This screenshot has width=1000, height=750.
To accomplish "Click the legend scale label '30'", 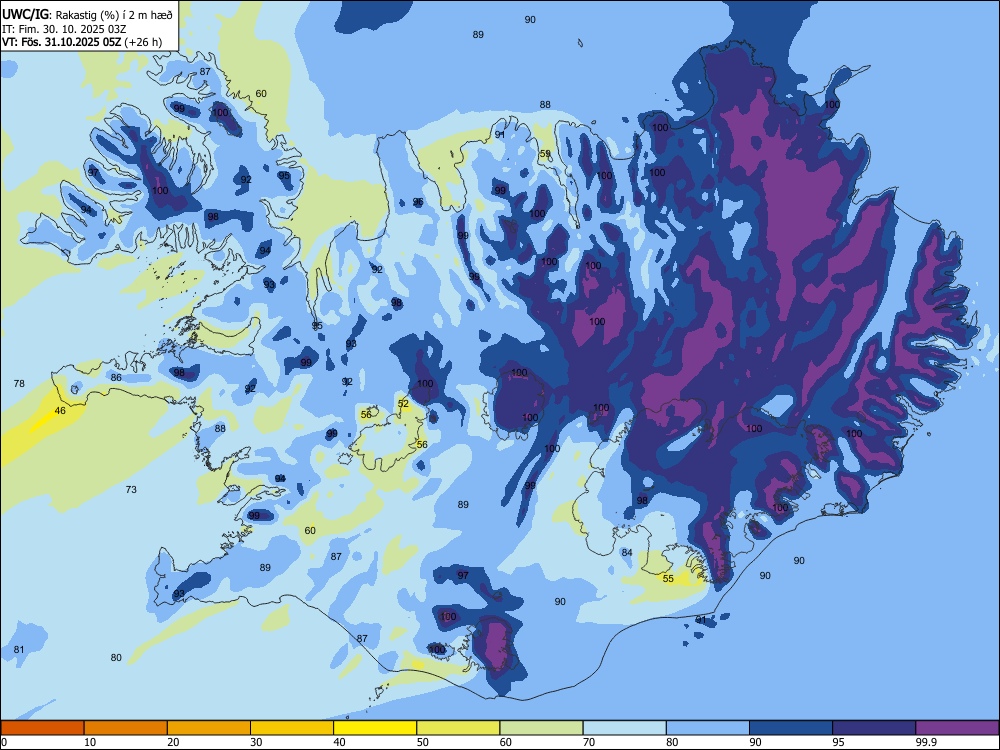I will pyautogui.click(x=256, y=742).
